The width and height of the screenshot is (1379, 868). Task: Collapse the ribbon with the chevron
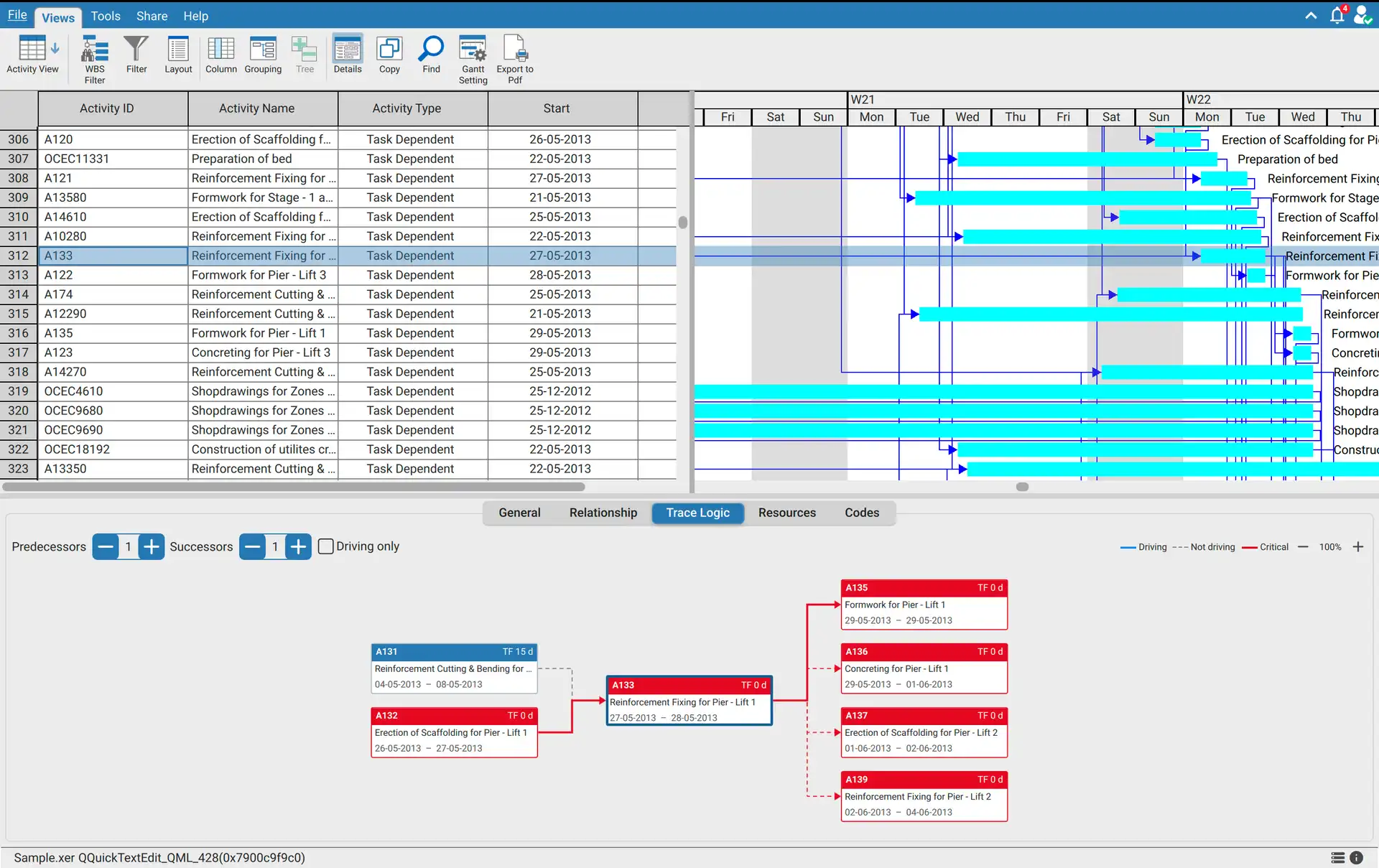coord(1311,15)
